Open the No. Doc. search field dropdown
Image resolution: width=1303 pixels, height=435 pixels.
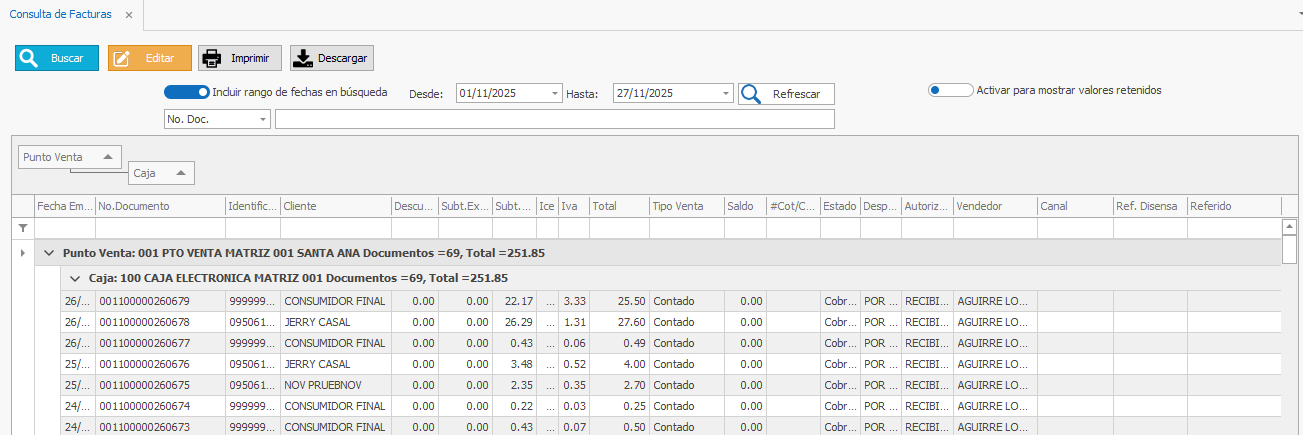(x=264, y=119)
